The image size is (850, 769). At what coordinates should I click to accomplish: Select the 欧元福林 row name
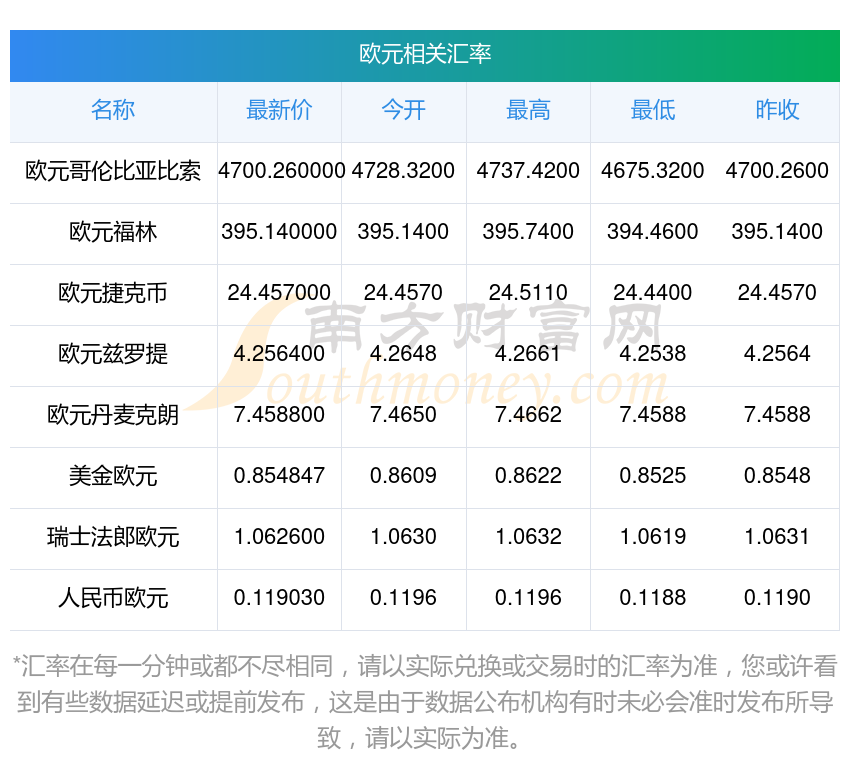point(113,232)
